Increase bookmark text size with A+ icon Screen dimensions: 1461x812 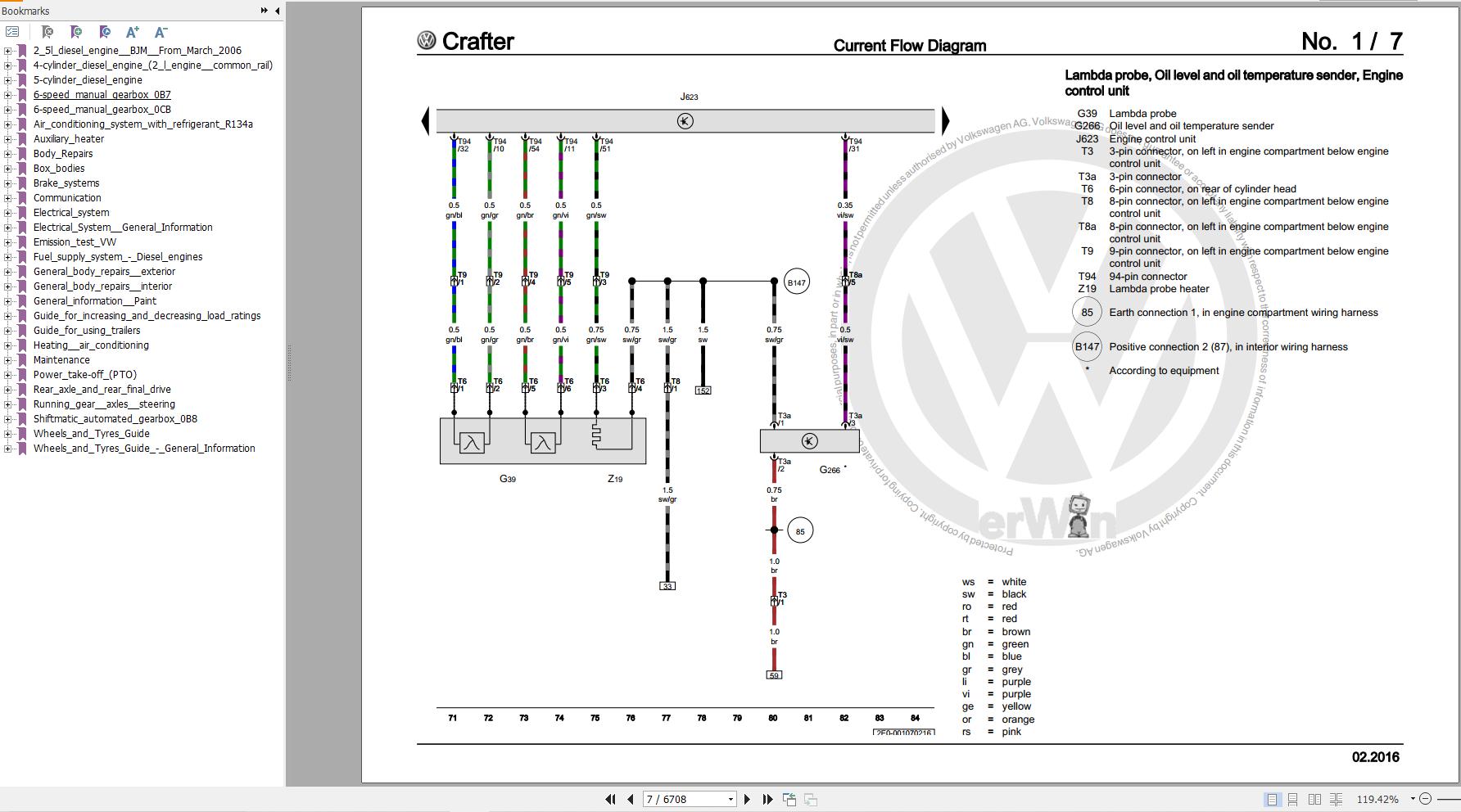click(x=132, y=31)
